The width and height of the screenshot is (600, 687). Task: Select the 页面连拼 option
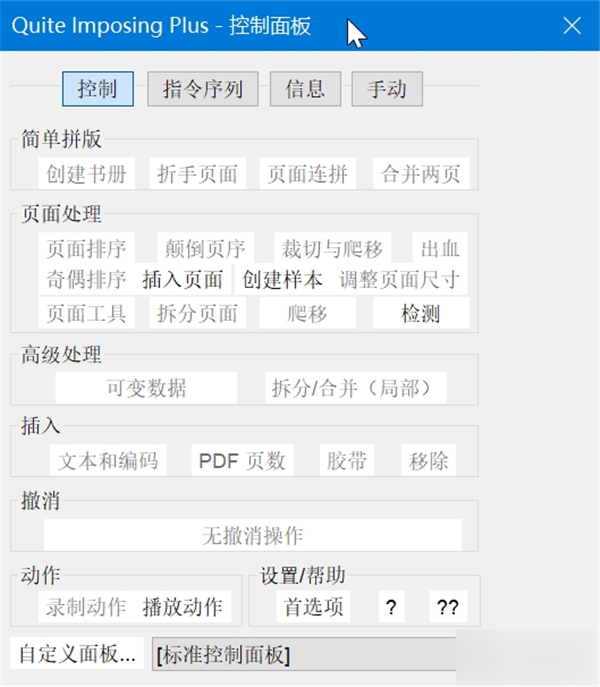308,174
